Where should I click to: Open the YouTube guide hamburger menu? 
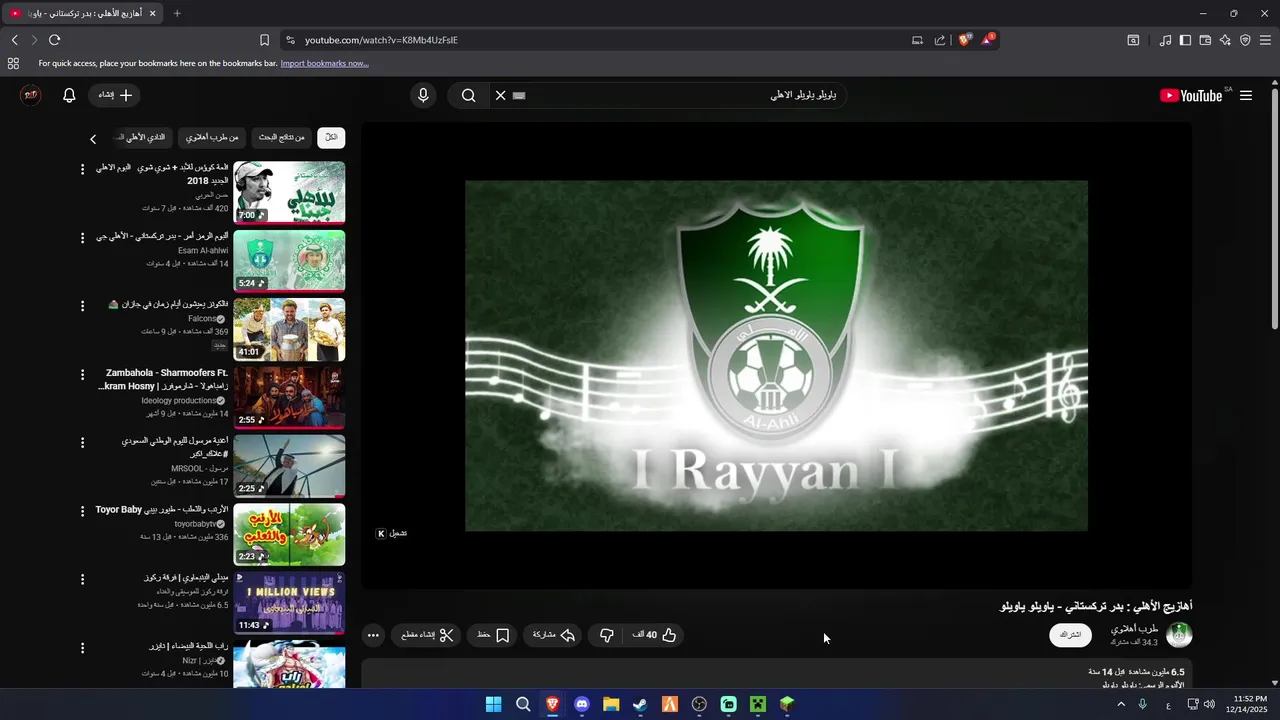(1246, 95)
